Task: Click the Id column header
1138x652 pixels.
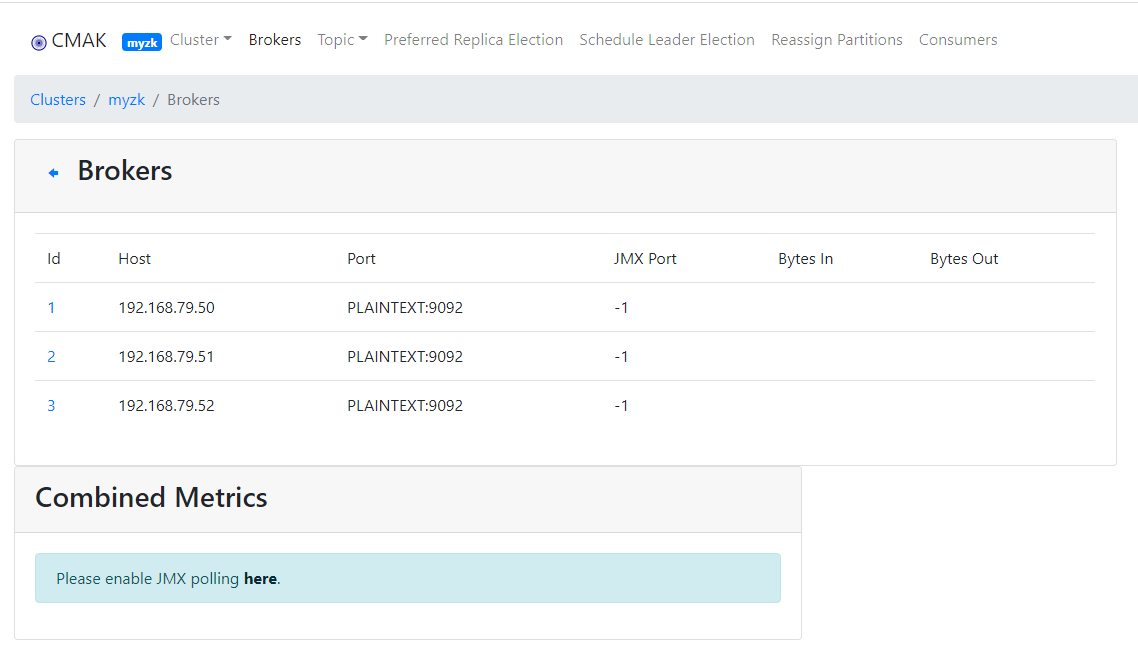Action: (54, 258)
